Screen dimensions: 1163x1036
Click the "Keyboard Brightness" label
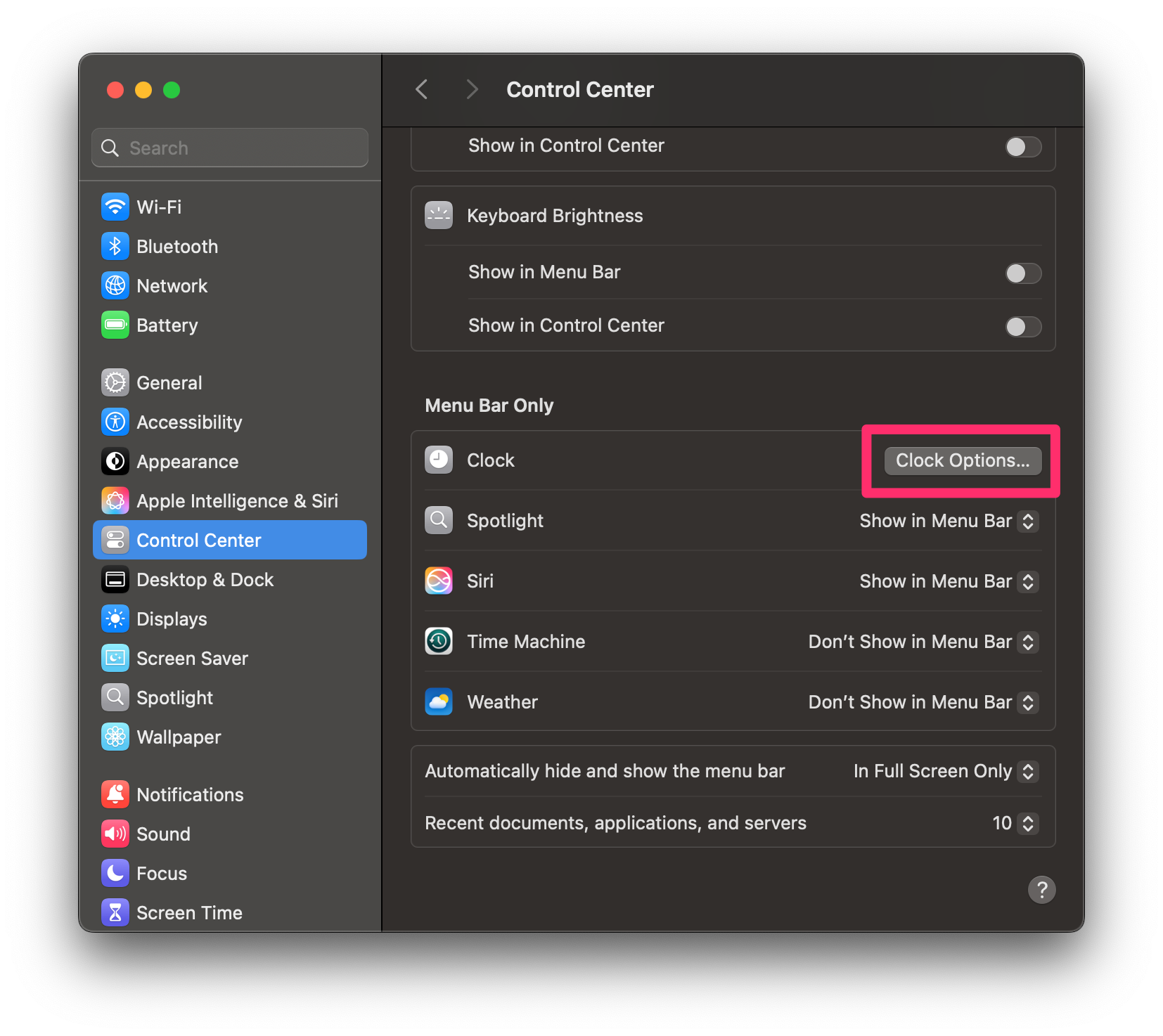555,216
